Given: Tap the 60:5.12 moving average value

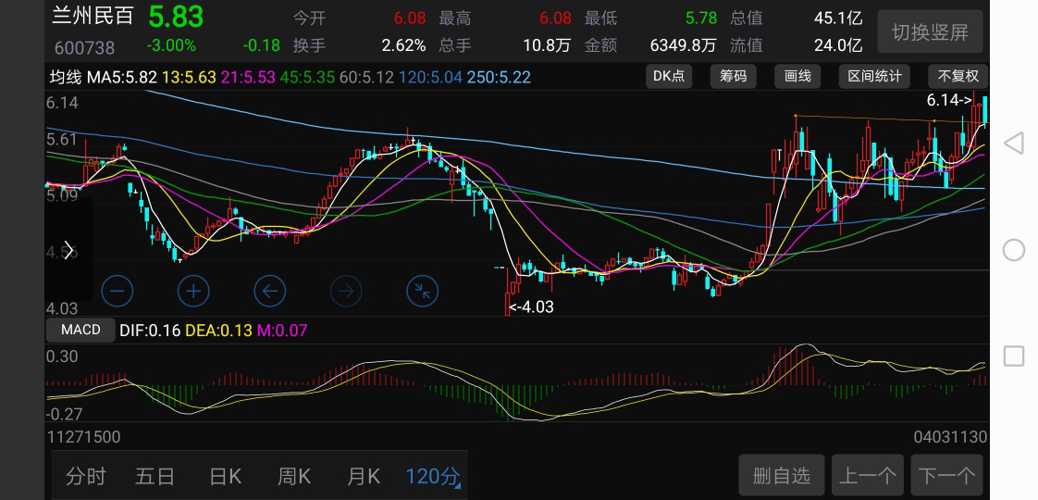Looking at the screenshot, I should pos(367,77).
